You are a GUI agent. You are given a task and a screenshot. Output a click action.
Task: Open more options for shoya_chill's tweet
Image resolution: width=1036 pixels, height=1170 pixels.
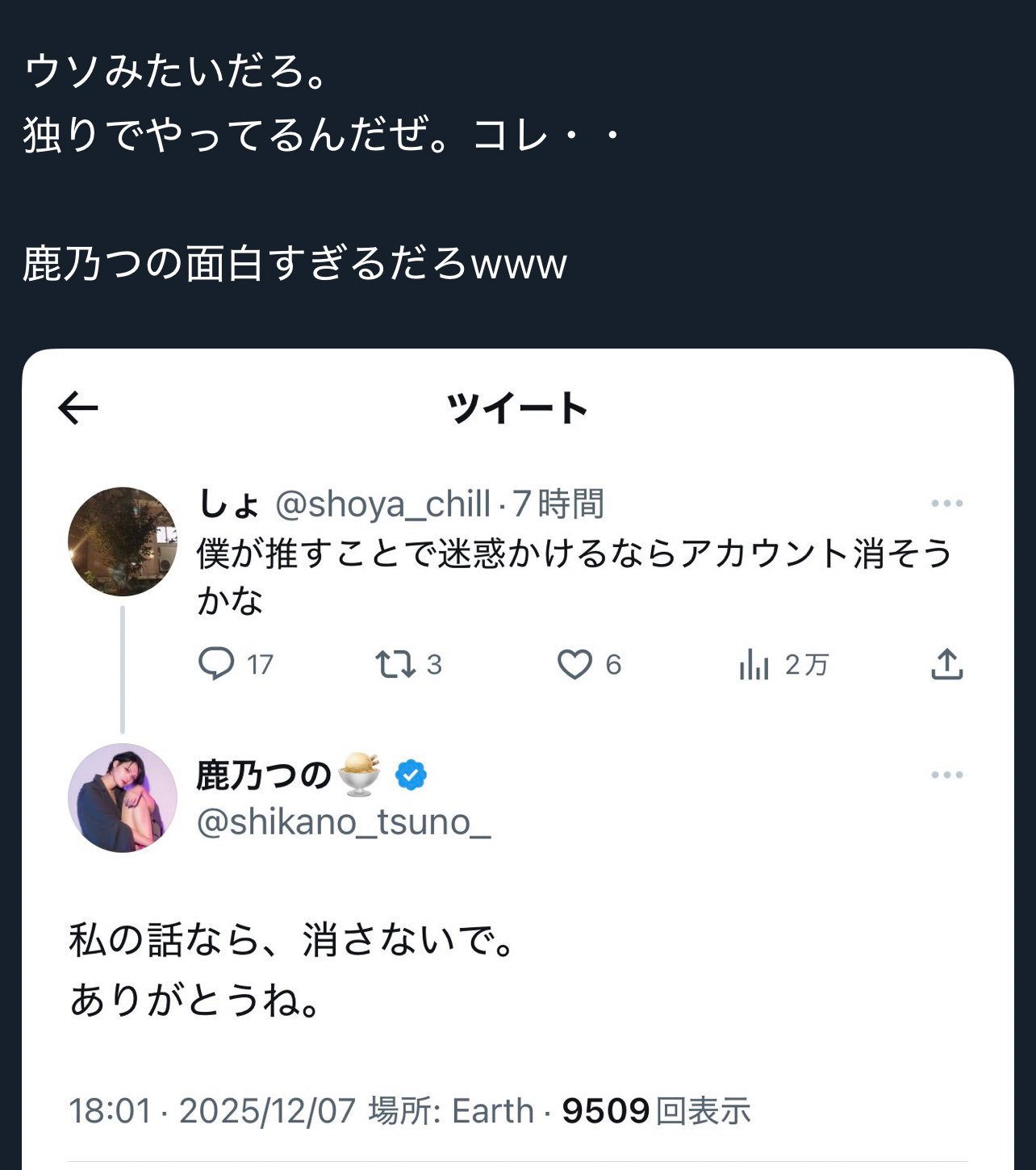coord(946,504)
